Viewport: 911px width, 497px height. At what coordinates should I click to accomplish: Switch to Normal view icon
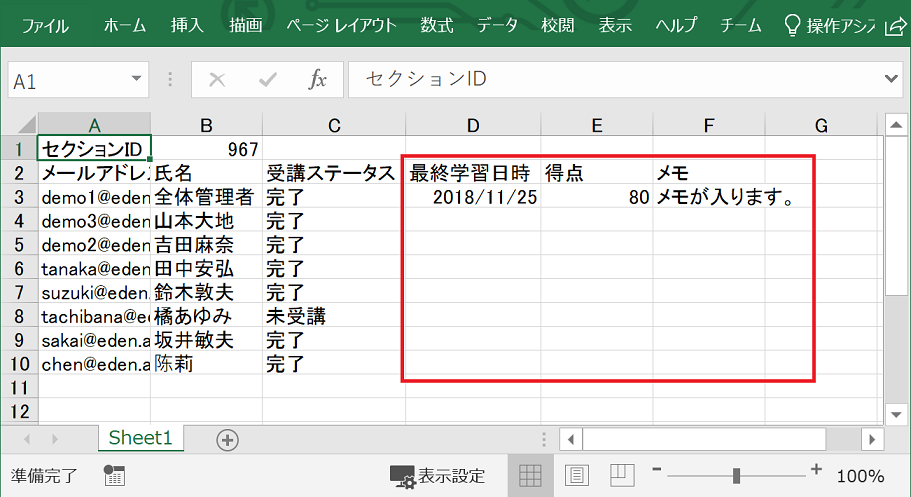(530, 475)
